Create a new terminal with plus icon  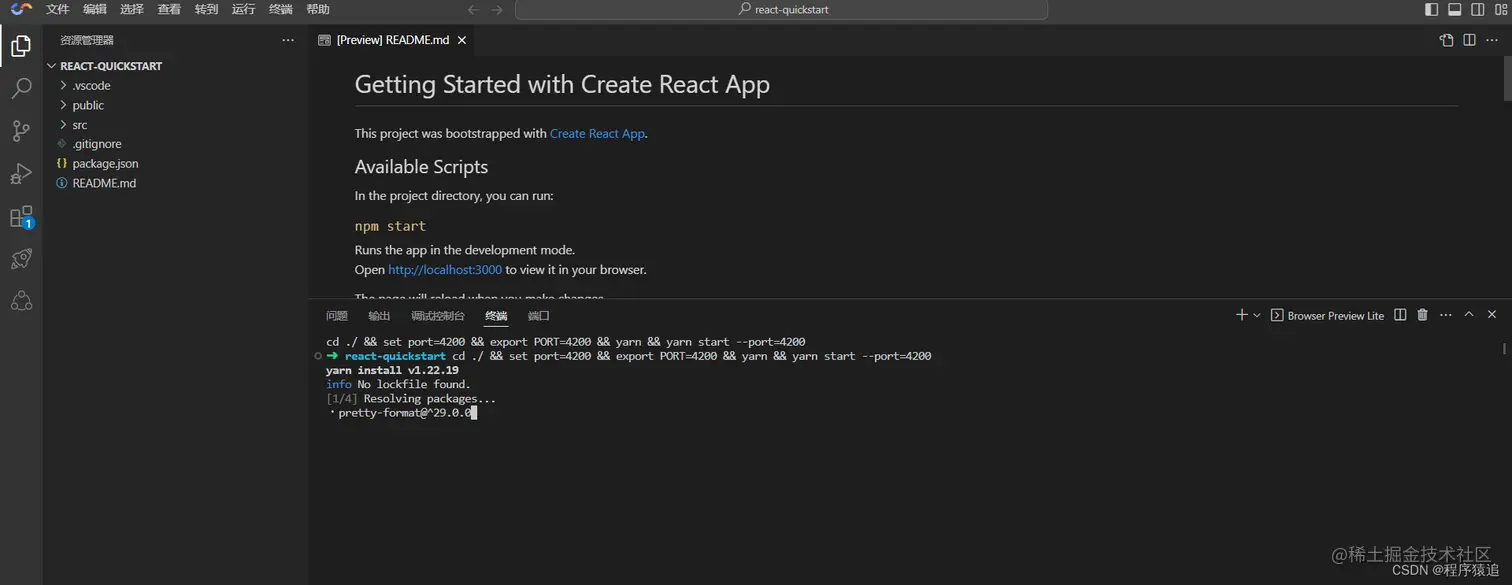pyautogui.click(x=1241, y=315)
